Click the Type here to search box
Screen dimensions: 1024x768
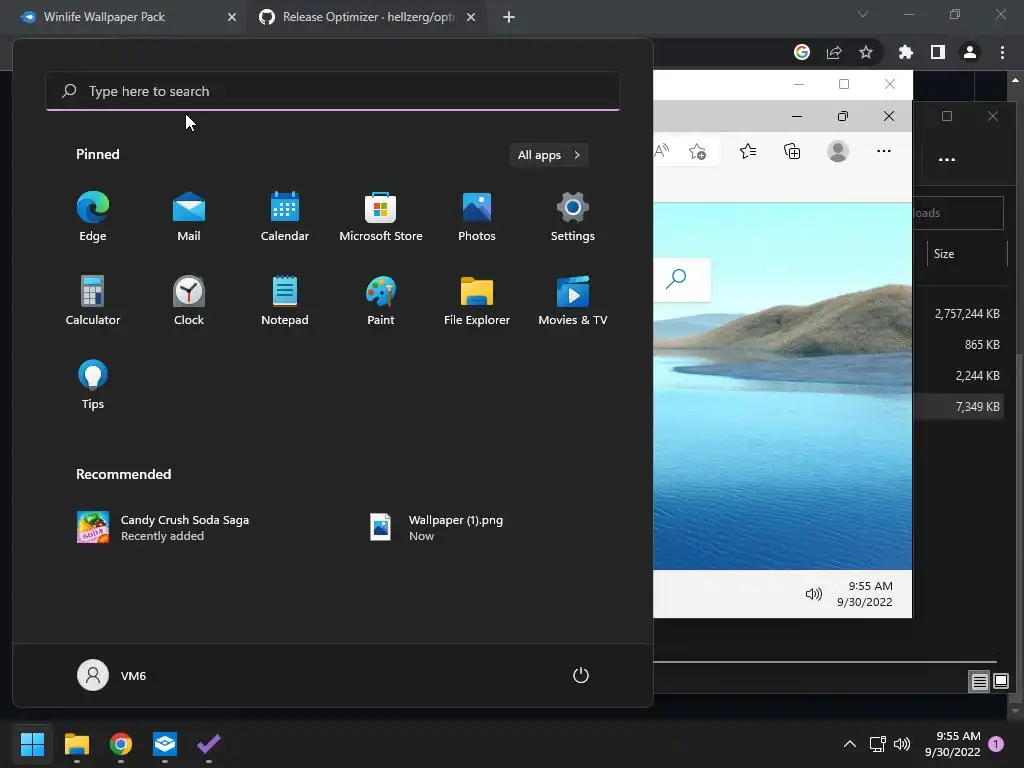coord(333,91)
